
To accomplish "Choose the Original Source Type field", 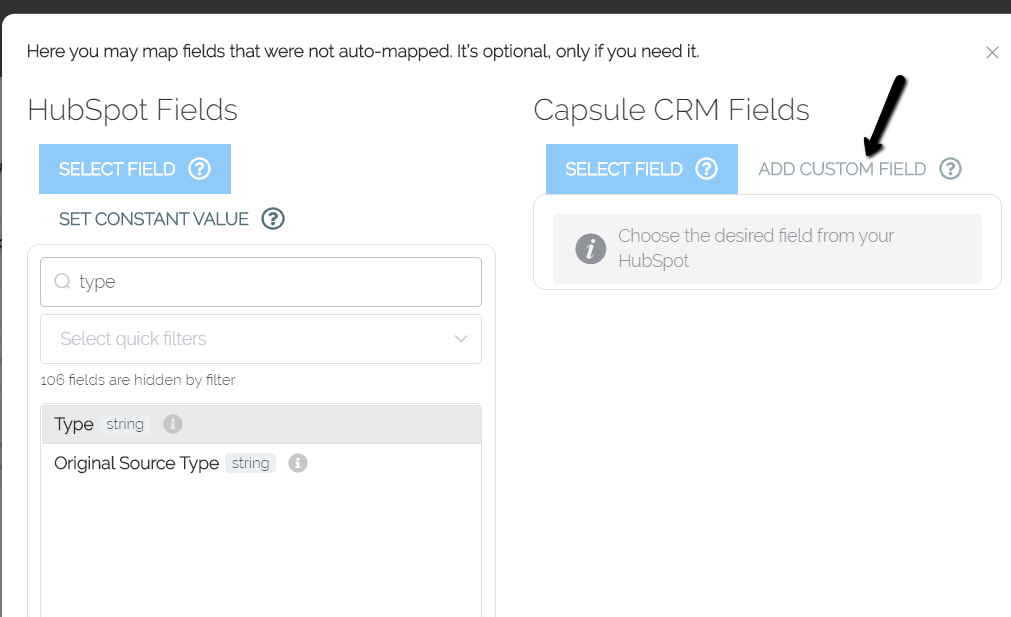I will tap(261, 463).
